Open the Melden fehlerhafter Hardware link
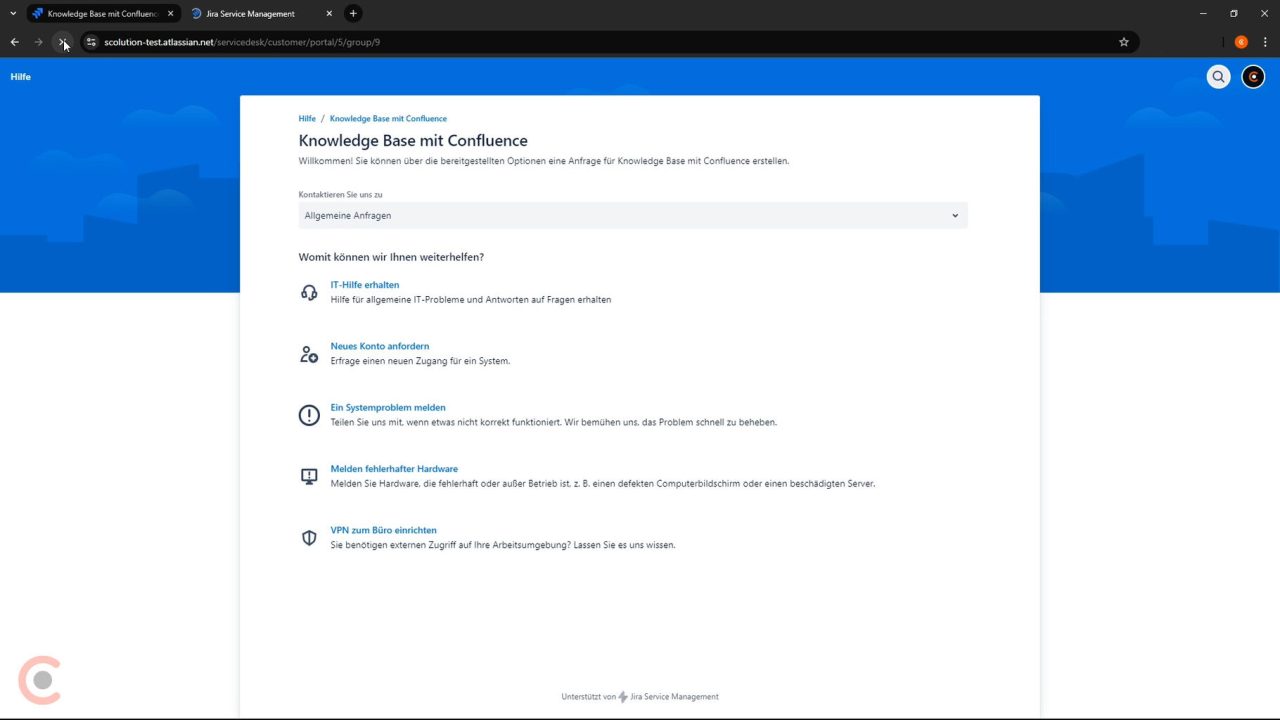 tap(394, 469)
